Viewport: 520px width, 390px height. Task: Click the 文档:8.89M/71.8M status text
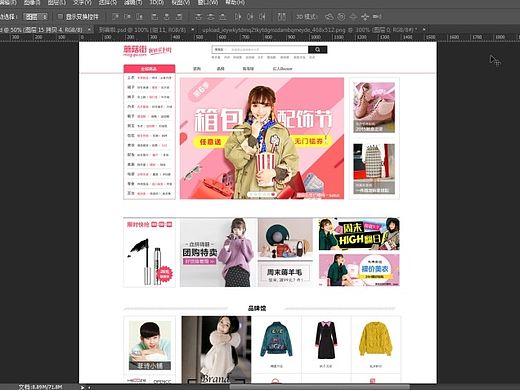[x=40, y=387]
